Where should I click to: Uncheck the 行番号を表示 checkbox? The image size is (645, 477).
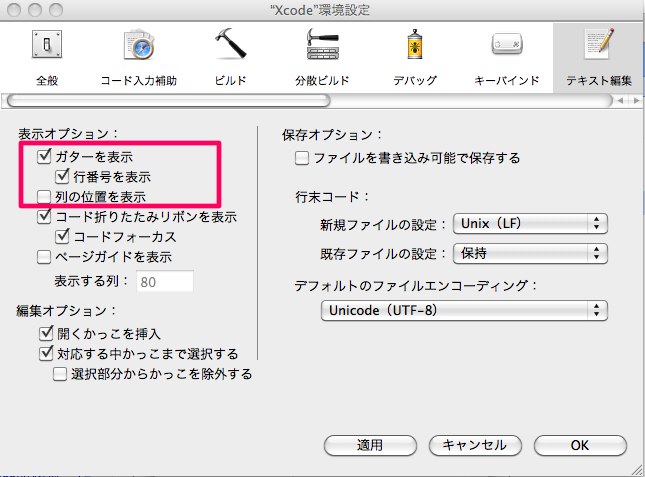click(x=62, y=176)
